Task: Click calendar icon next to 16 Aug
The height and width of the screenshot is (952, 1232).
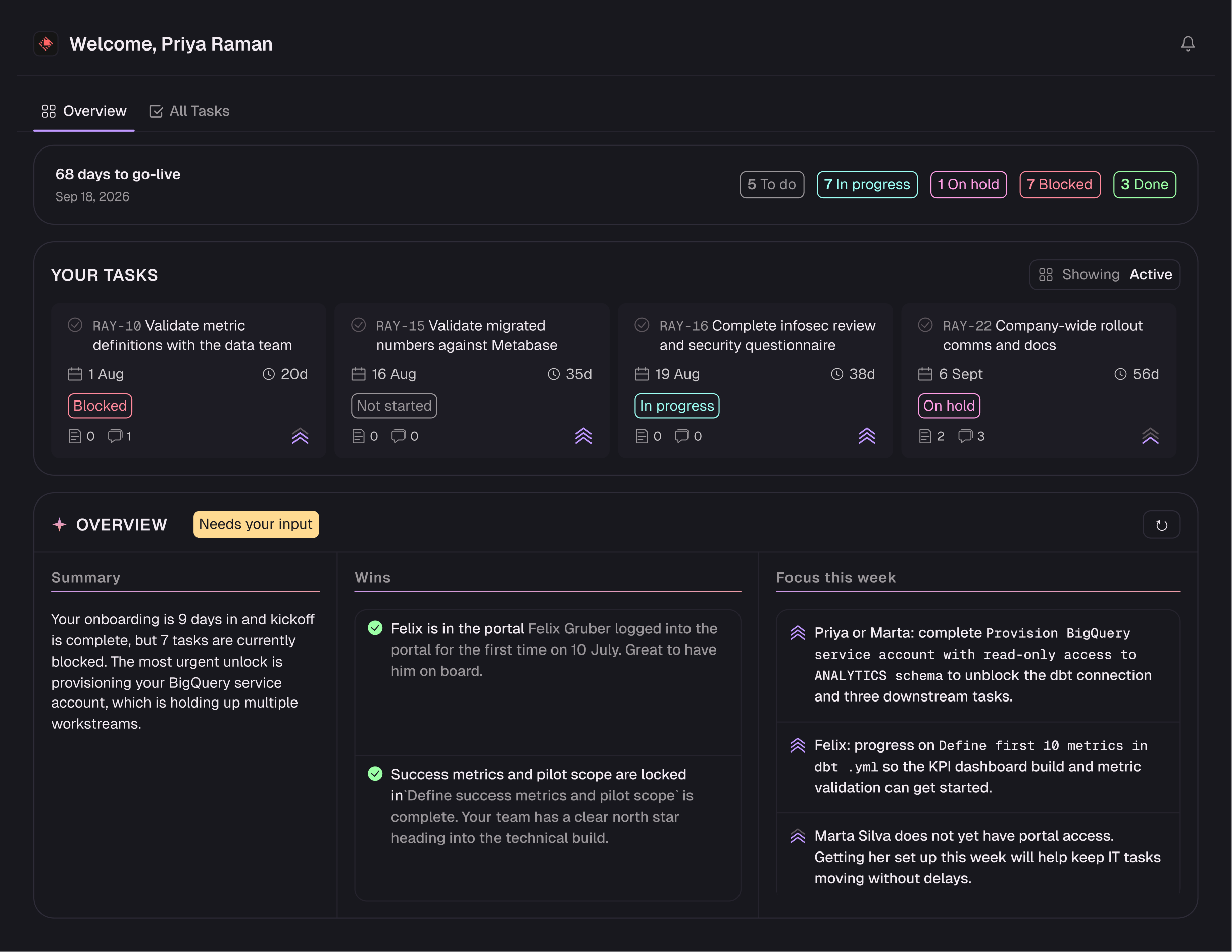Action: 359,374
